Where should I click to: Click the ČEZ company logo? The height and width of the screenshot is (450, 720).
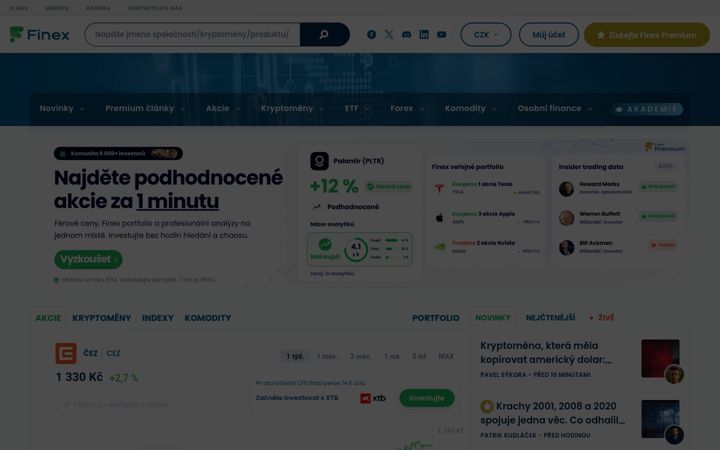(x=66, y=353)
